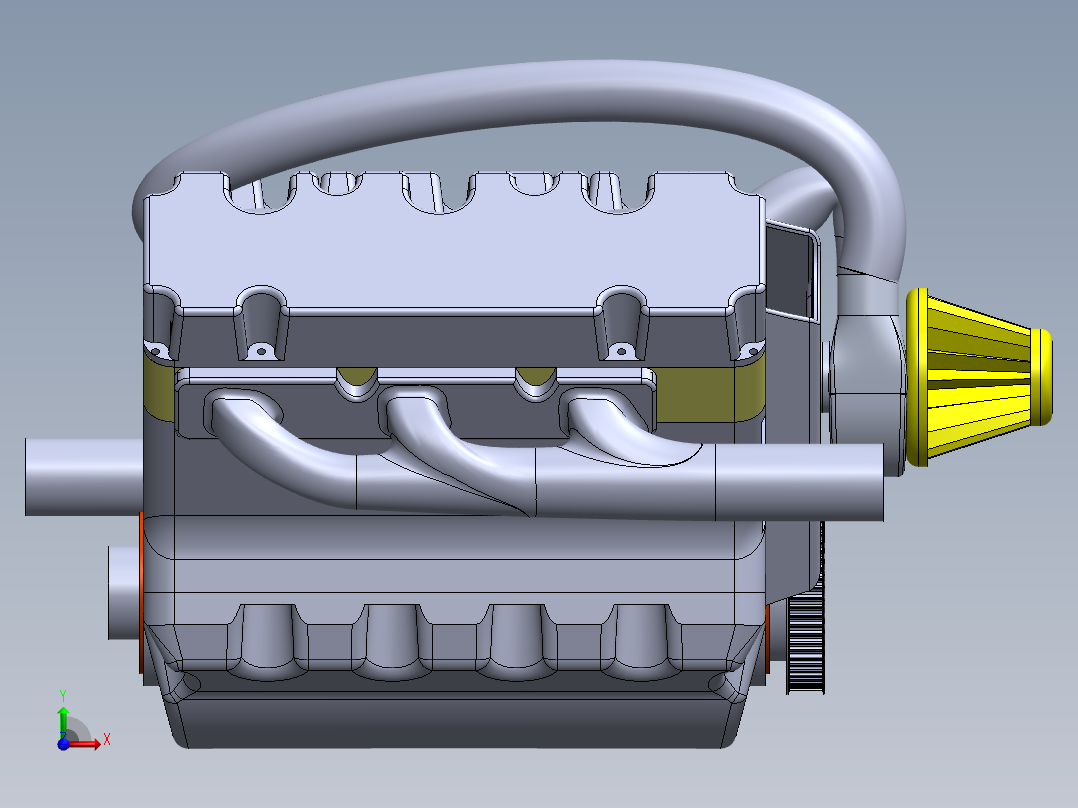1078x808 pixels.
Task: Click the blue Z axis origin dot
Action: [63, 745]
